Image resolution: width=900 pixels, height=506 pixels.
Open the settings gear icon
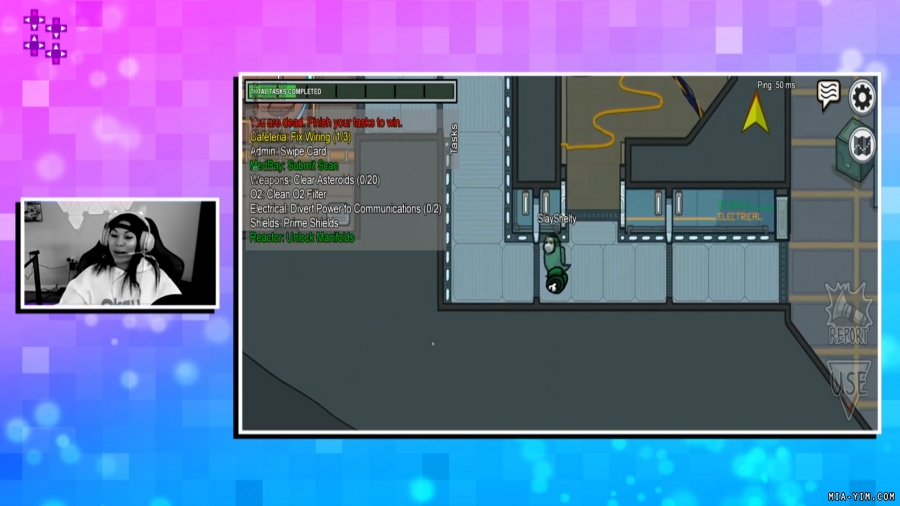pos(862,98)
